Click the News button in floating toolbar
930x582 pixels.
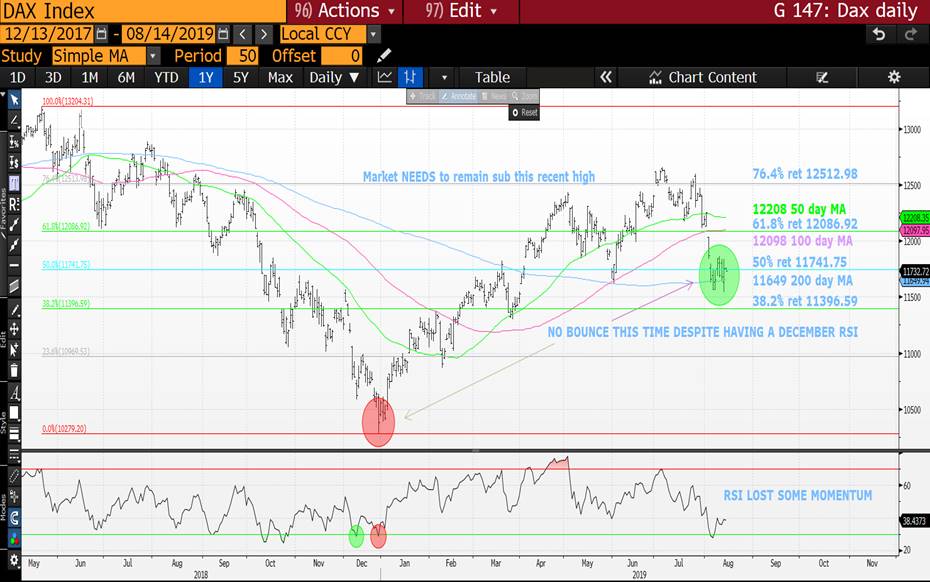tap(494, 96)
